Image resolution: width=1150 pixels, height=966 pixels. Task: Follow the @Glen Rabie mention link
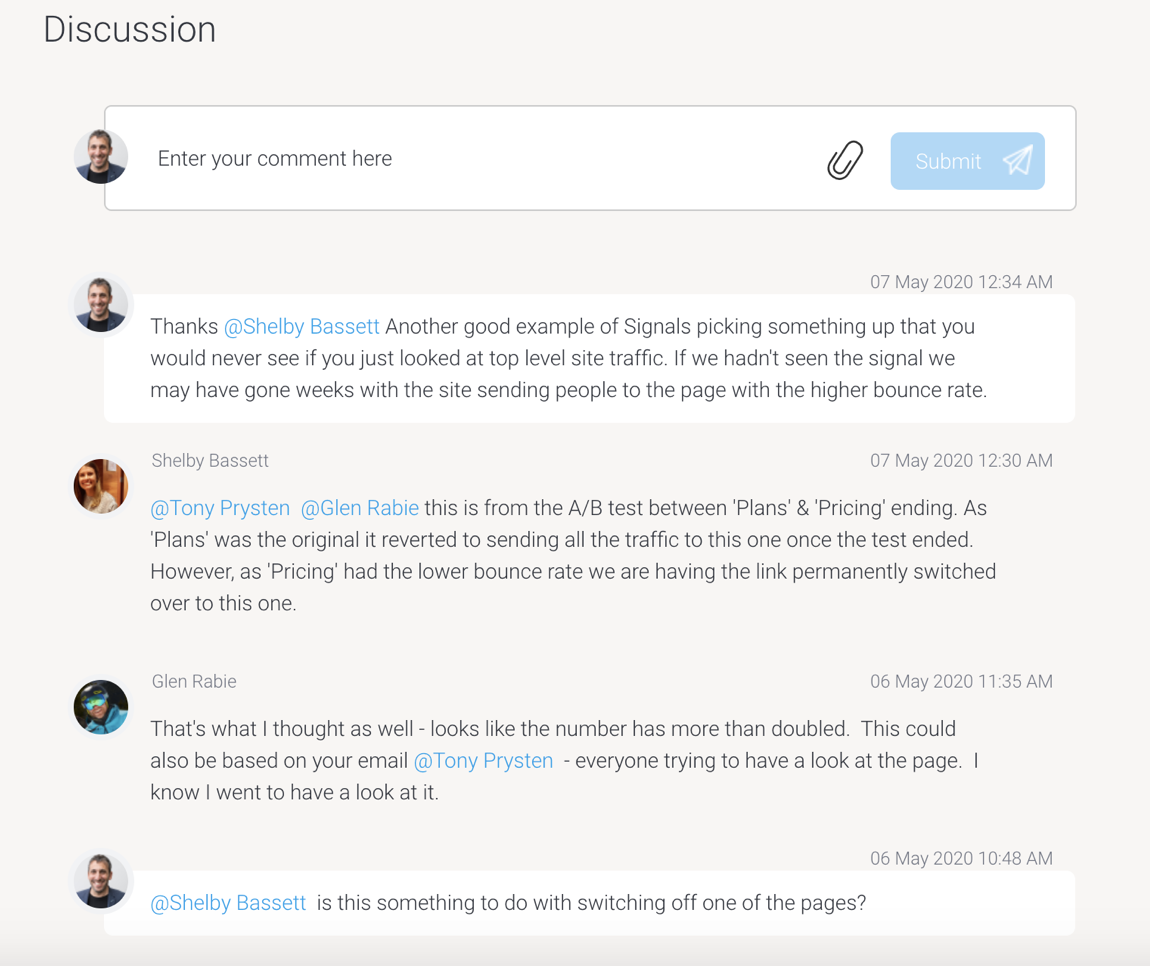click(360, 508)
